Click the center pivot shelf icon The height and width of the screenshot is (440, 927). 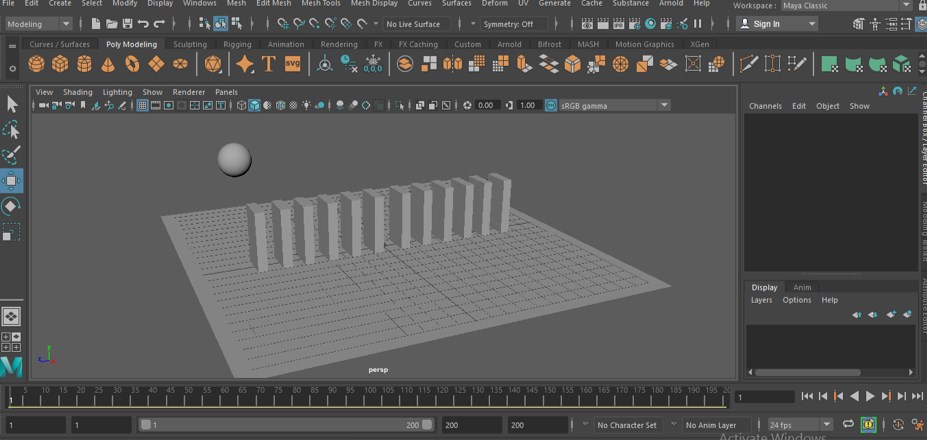click(324, 64)
